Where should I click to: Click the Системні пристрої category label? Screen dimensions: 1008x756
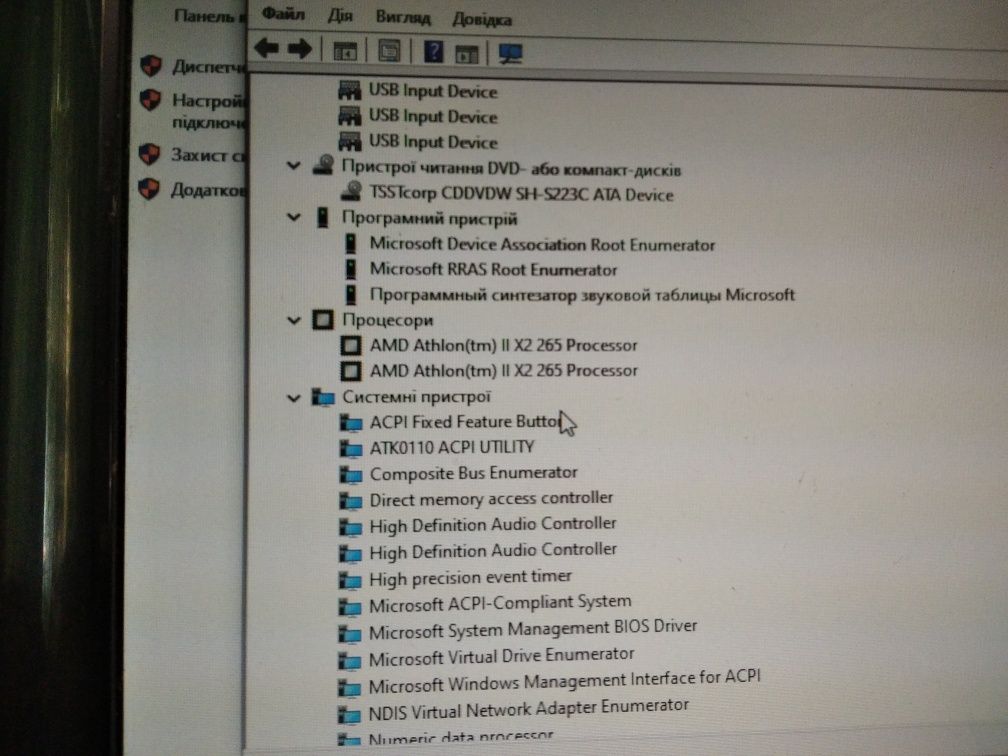[417, 397]
